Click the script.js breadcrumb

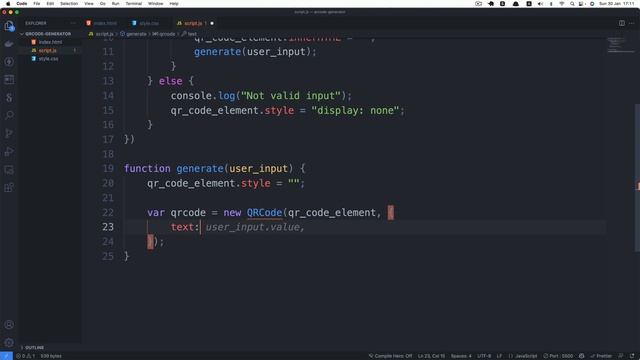101,34
